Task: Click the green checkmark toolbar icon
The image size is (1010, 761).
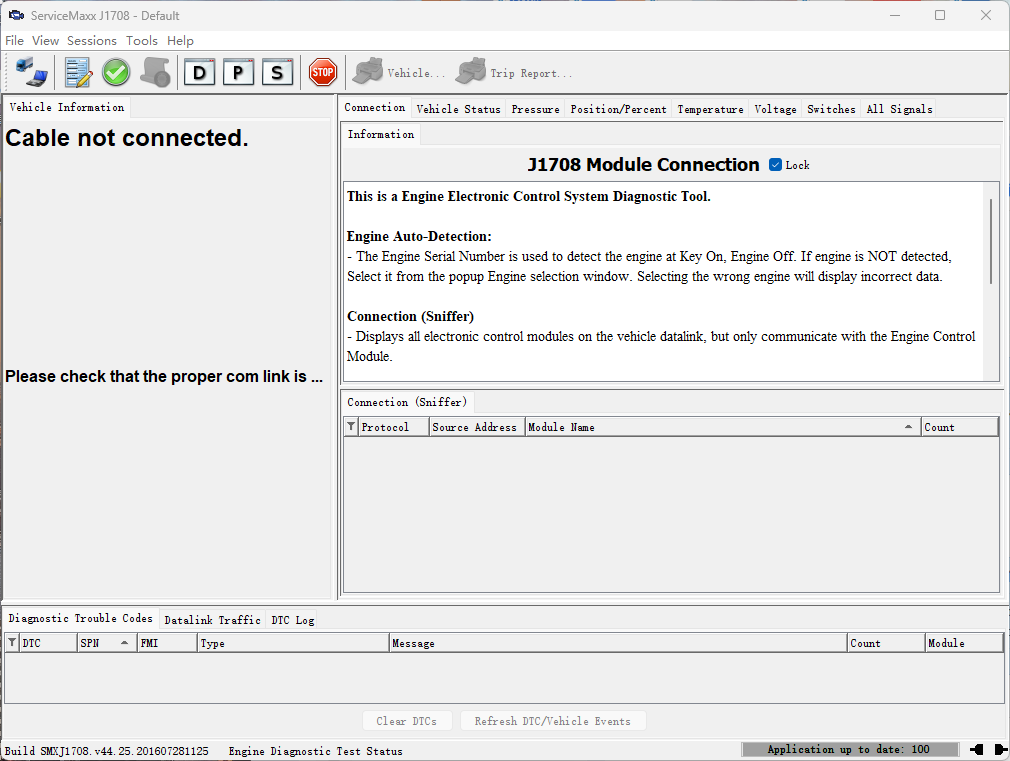Action: pos(116,72)
